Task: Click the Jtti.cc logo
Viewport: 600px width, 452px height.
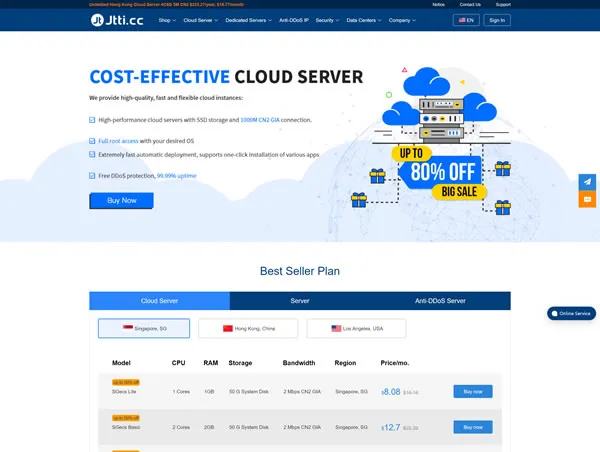Action: click(117, 20)
